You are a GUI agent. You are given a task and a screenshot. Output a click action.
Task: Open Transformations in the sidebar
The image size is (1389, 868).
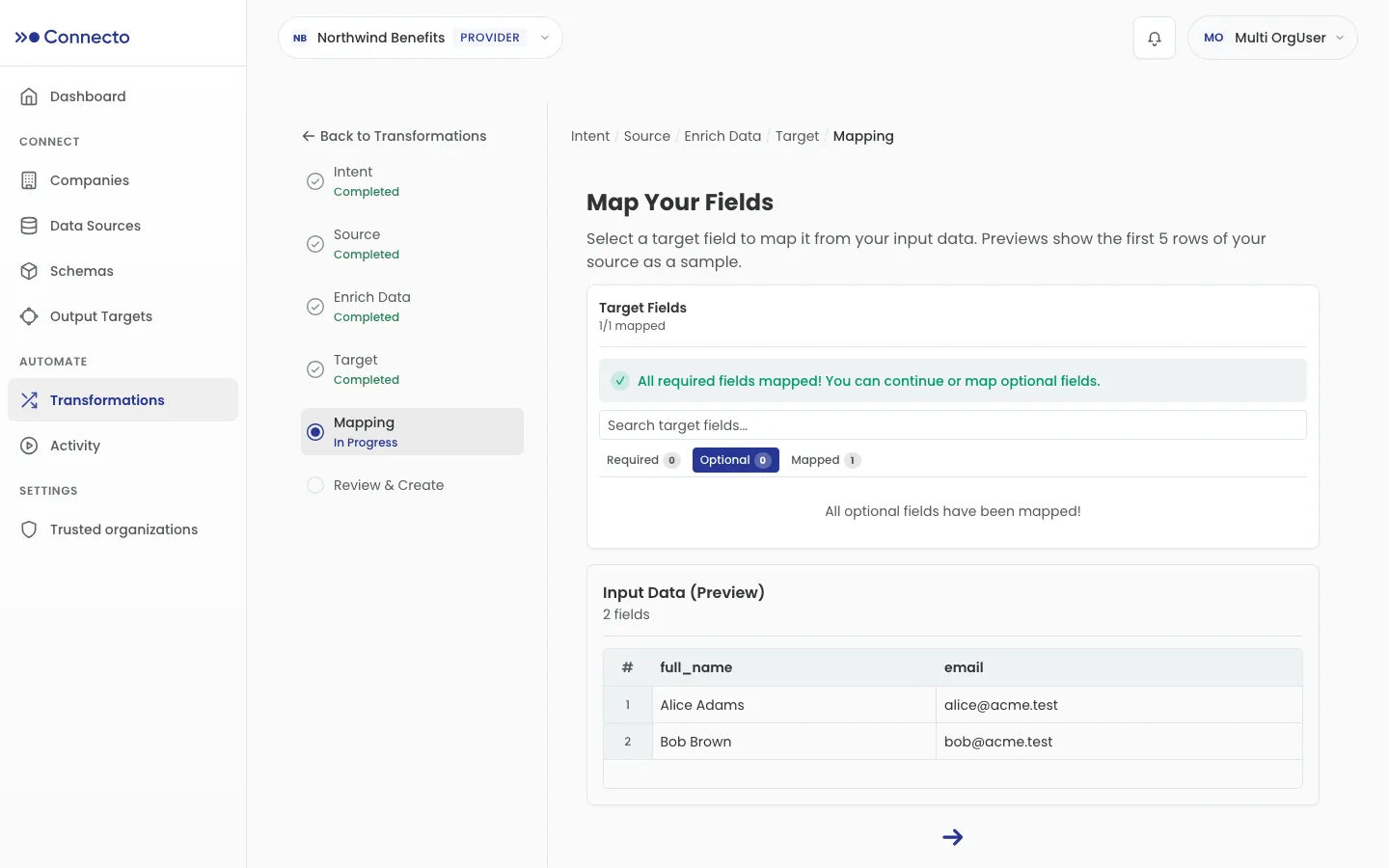(x=123, y=400)
